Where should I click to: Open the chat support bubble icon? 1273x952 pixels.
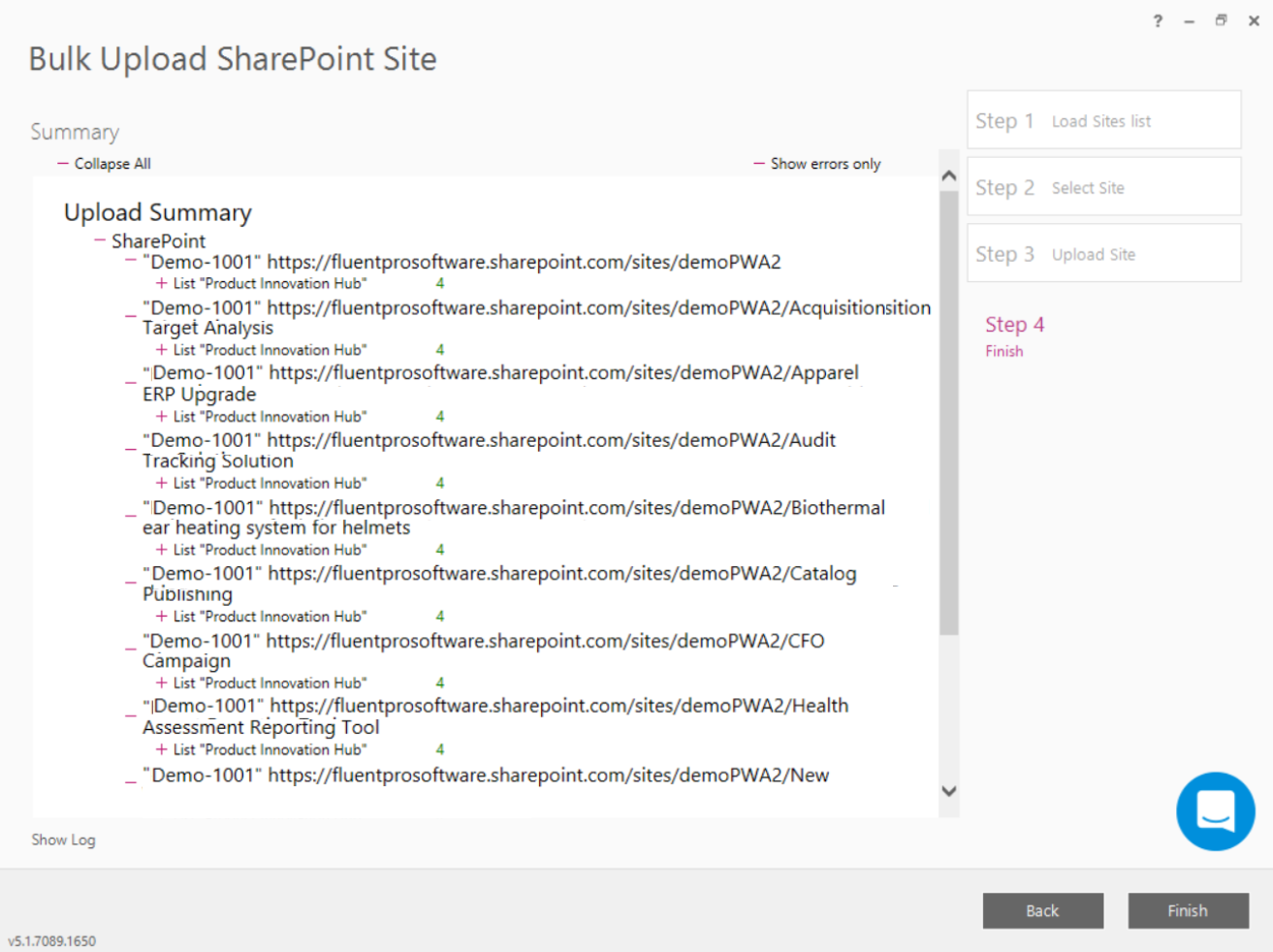pos(1215,811)
